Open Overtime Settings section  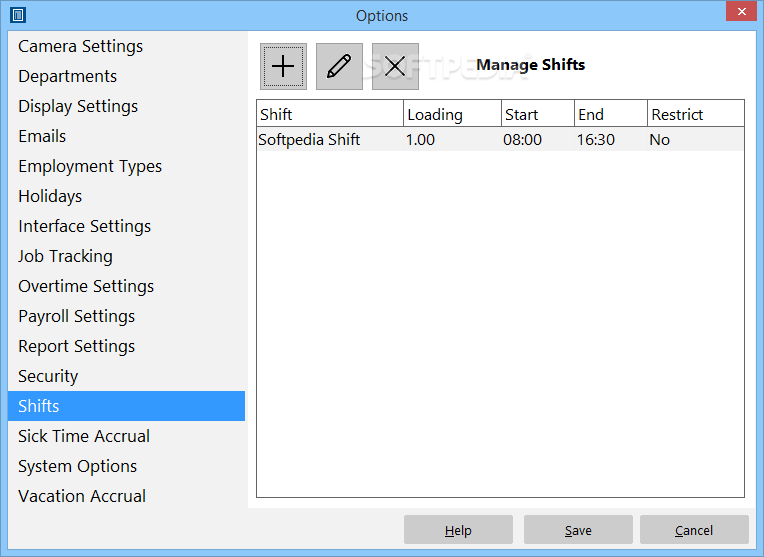tap(126, 286)
